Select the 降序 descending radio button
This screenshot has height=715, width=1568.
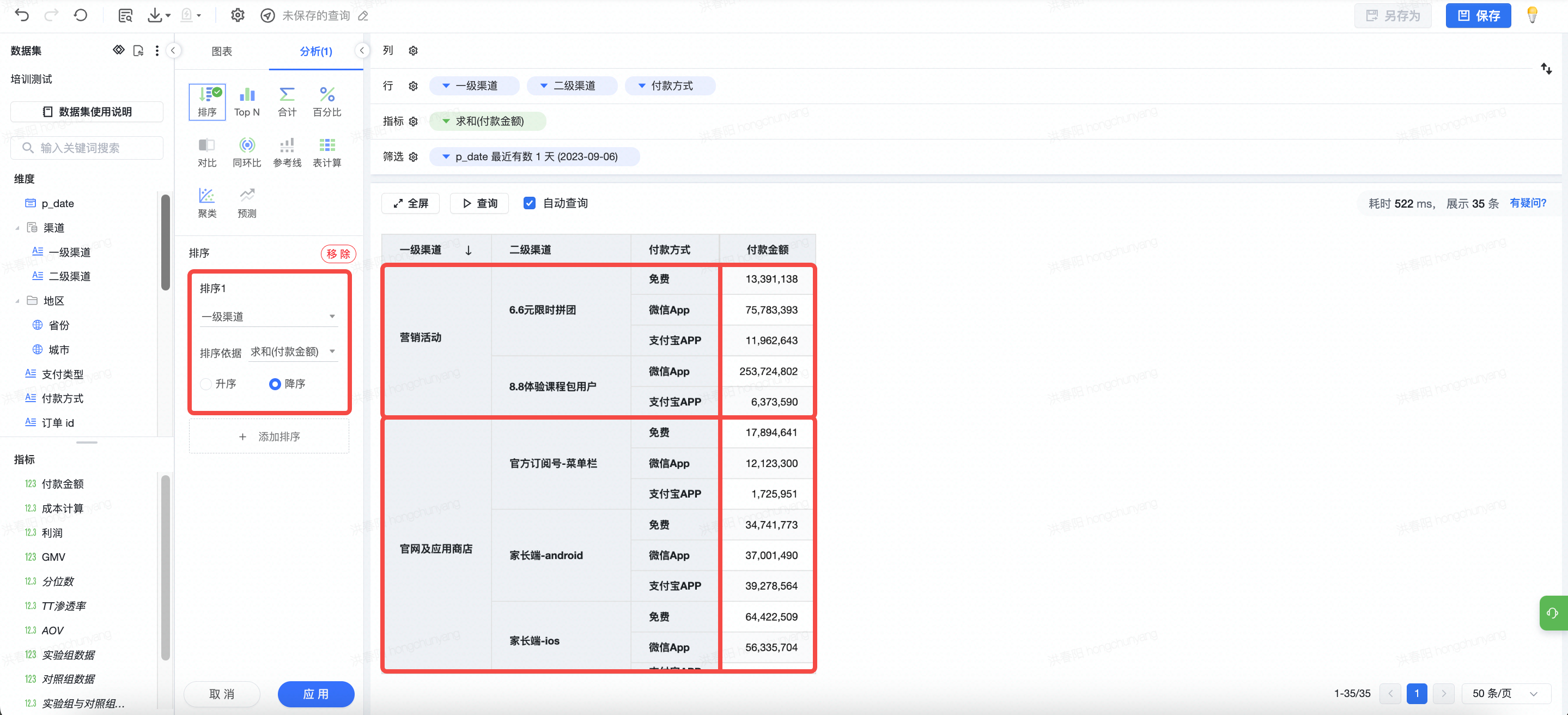pyautogui.click(x=275, y=384)
